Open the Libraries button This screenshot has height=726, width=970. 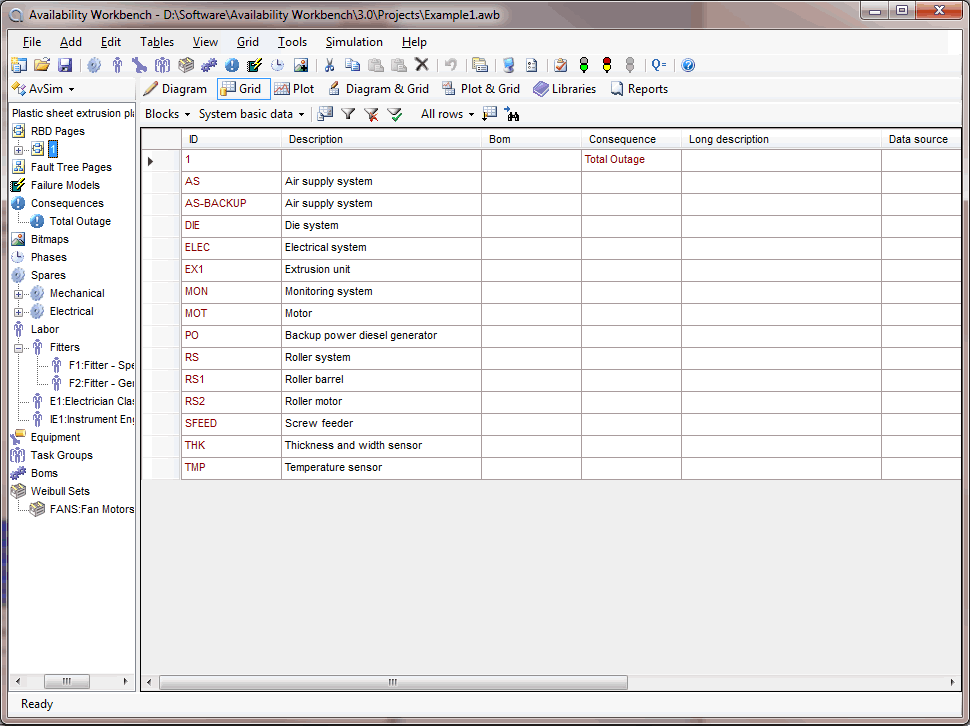tap(564, 89)
